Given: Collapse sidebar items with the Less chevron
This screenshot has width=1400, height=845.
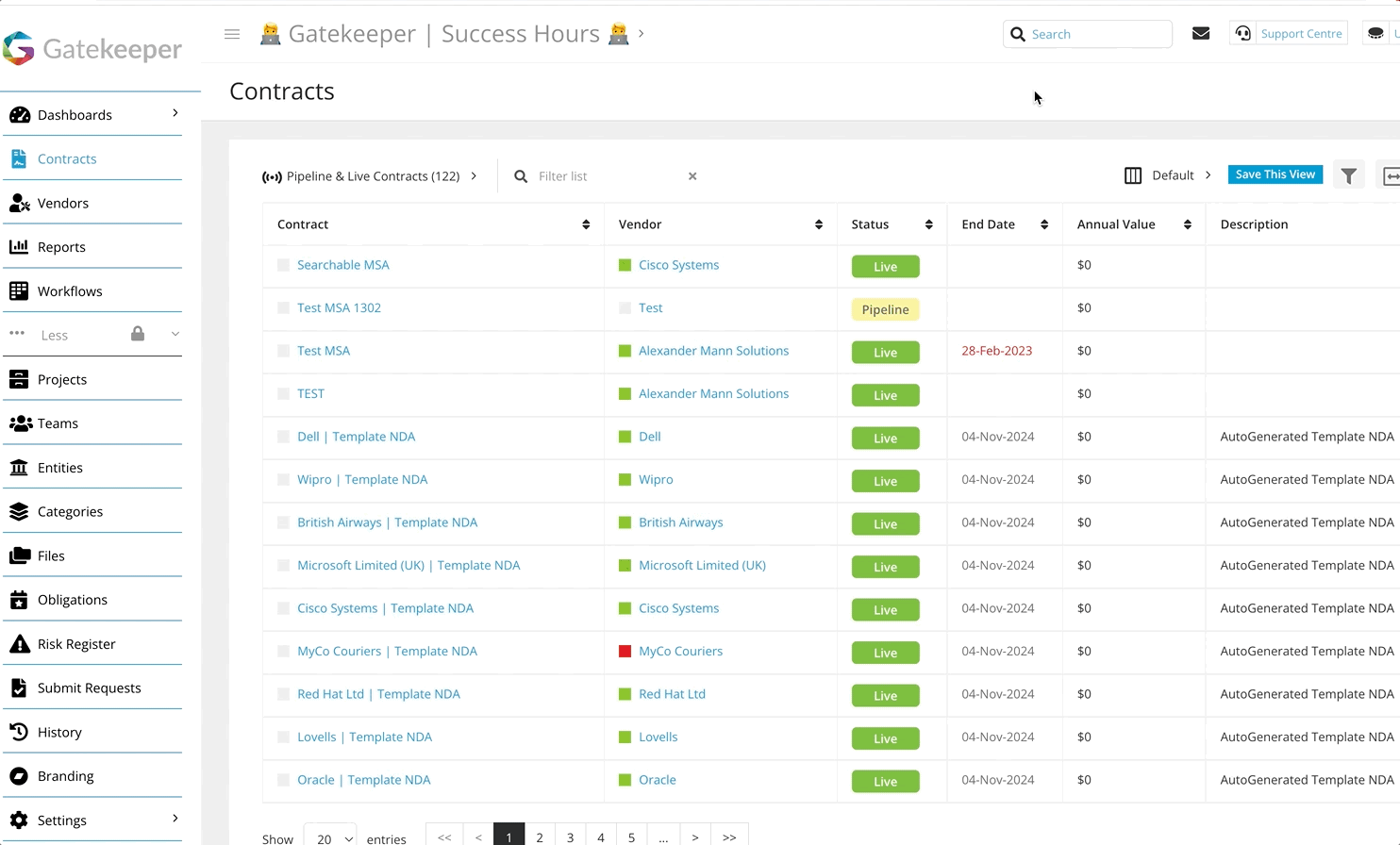Looking at the screenshot, I should click(x=175, y=334).
